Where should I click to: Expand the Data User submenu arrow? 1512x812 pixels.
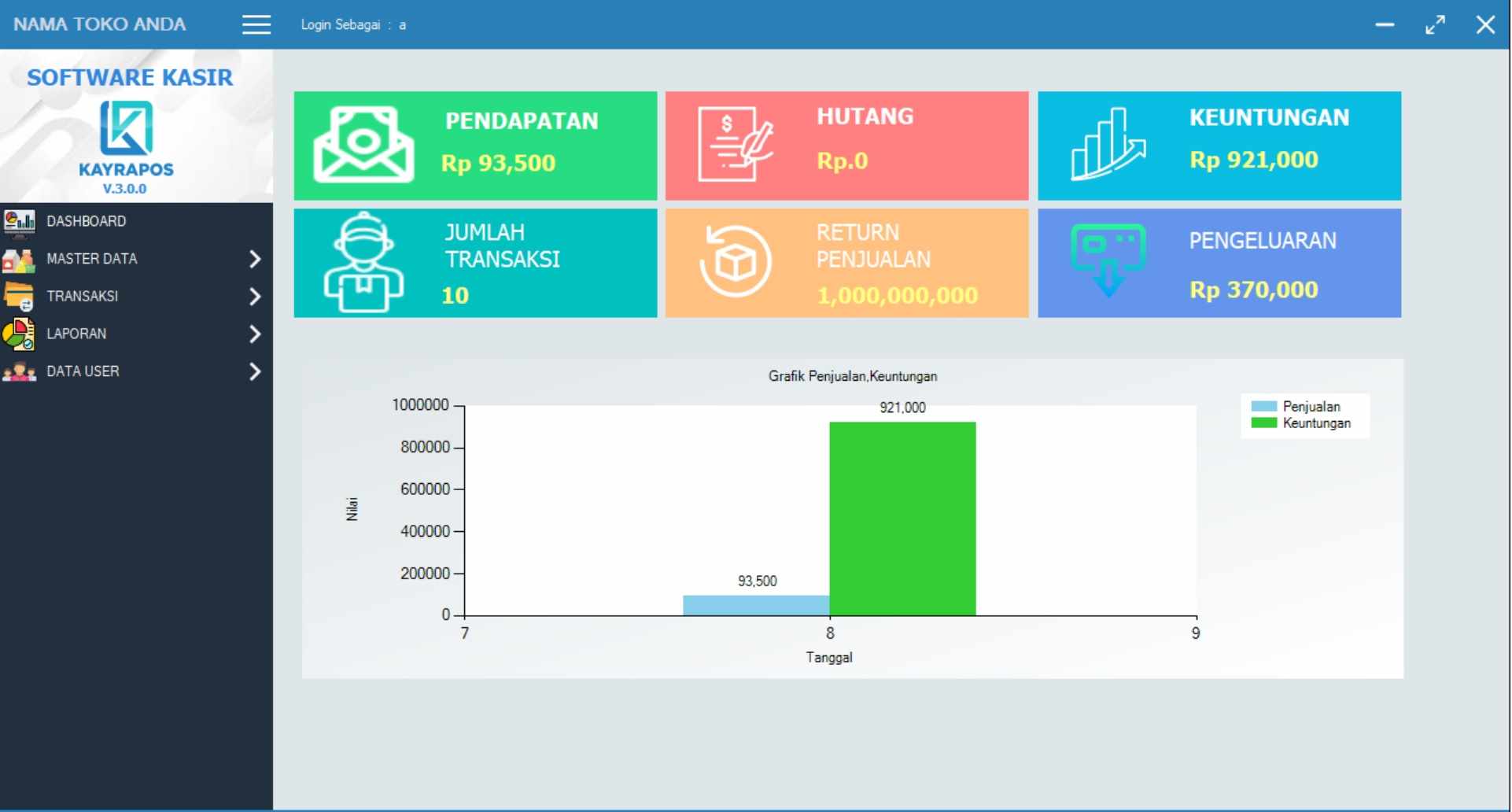255,372
